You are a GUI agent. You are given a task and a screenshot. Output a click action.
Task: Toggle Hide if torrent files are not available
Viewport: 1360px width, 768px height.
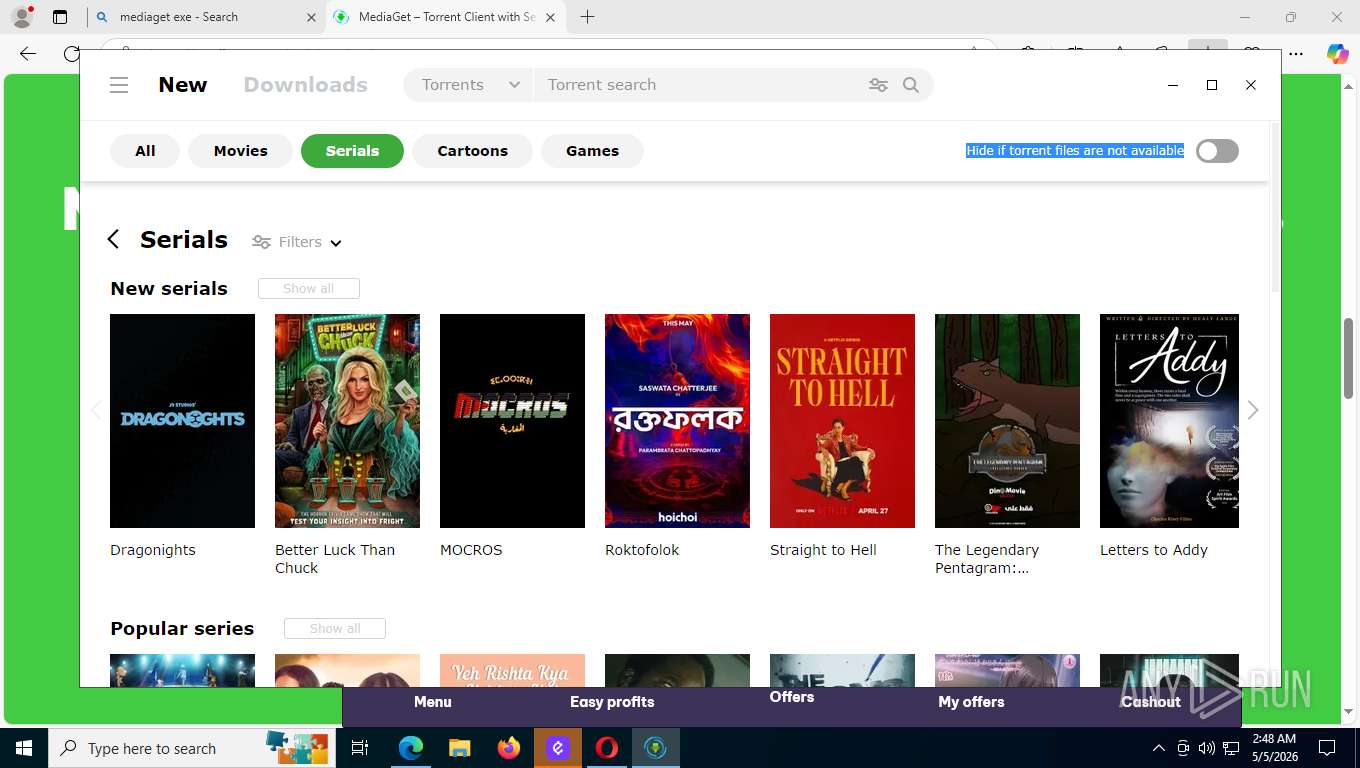point(1217,151)
